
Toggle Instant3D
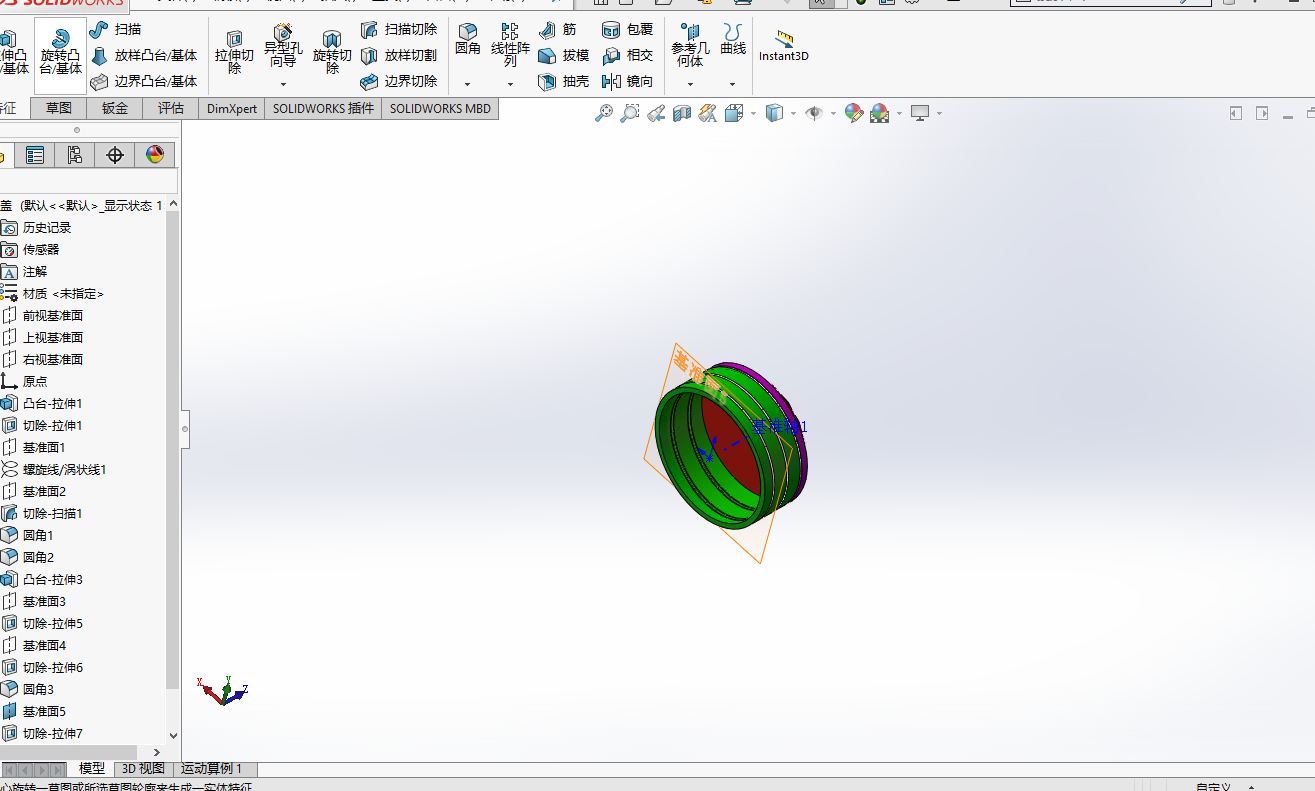coord(784,46)
